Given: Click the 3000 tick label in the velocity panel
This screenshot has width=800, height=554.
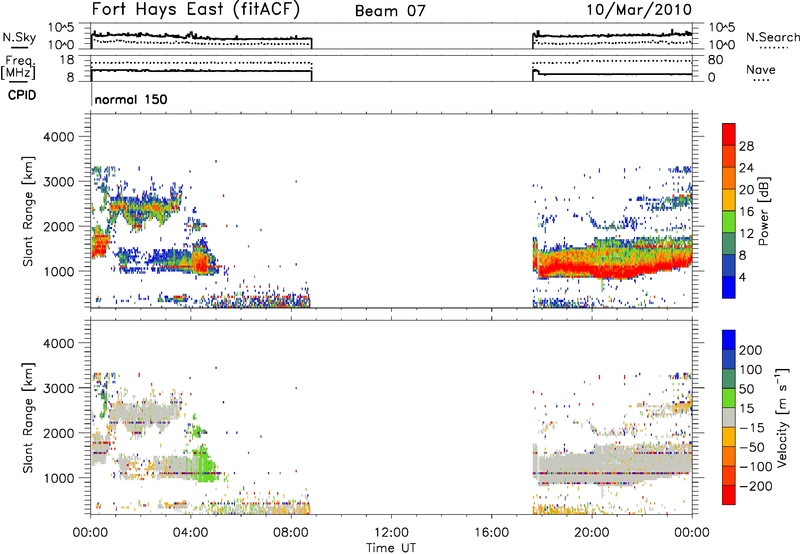Looking at the screenshot, I should [59, 388].
